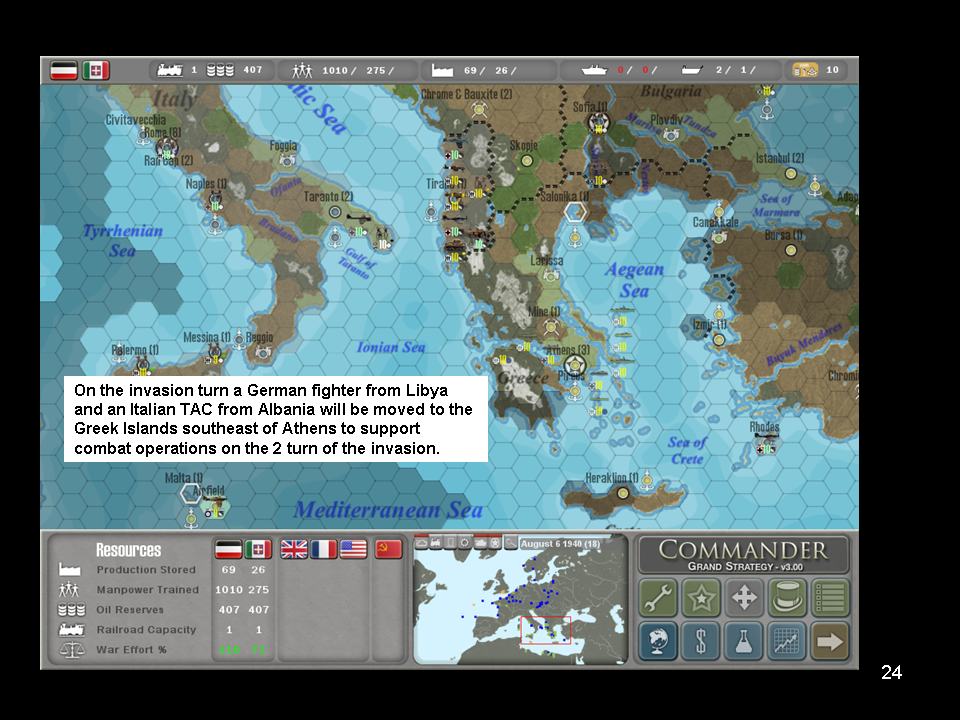Image resolution: width=960 pixels, height=720 pixels.
Task: Toggle the tank units minimap filter
Action: click(480, 542)
